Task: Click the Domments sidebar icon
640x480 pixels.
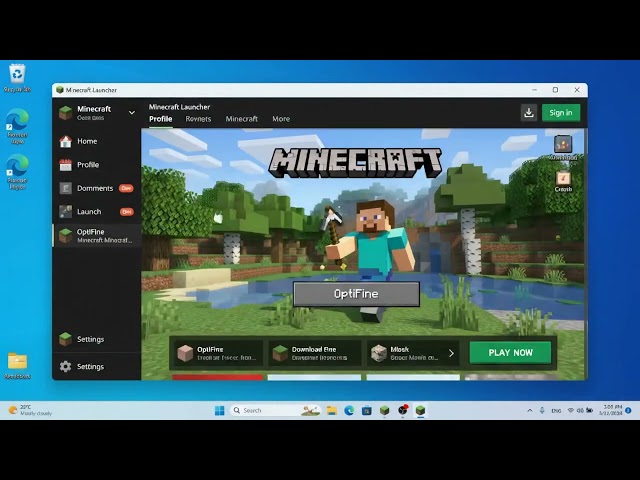Action: pyautogui.click(x=65, y=188)
